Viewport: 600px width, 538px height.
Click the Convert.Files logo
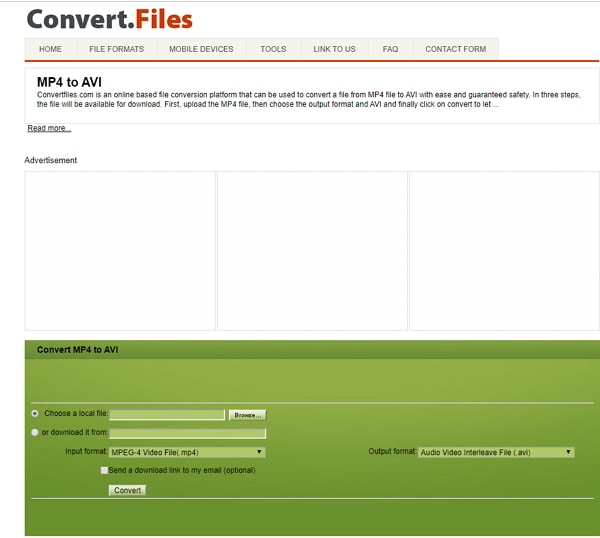coord(110,20)
